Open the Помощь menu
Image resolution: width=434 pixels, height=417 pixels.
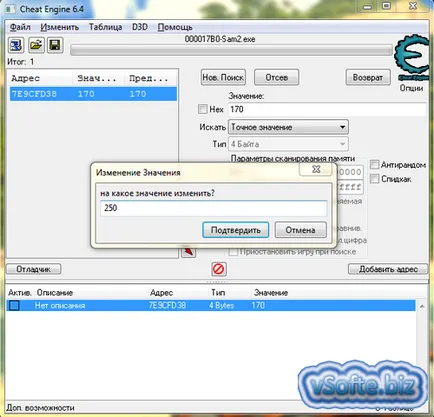175,27
